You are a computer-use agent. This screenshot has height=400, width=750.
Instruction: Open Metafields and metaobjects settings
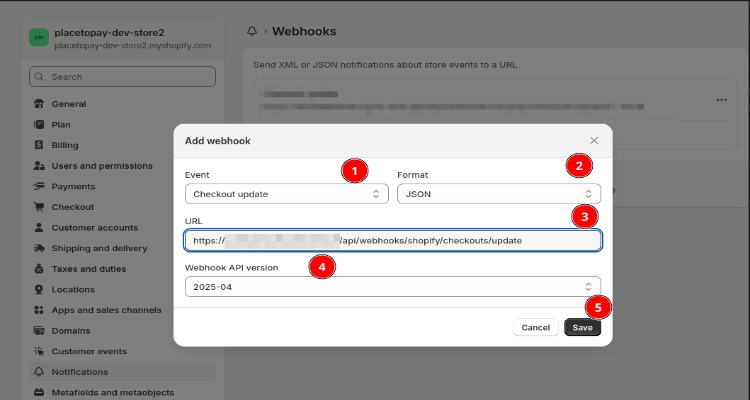point(112,392)
